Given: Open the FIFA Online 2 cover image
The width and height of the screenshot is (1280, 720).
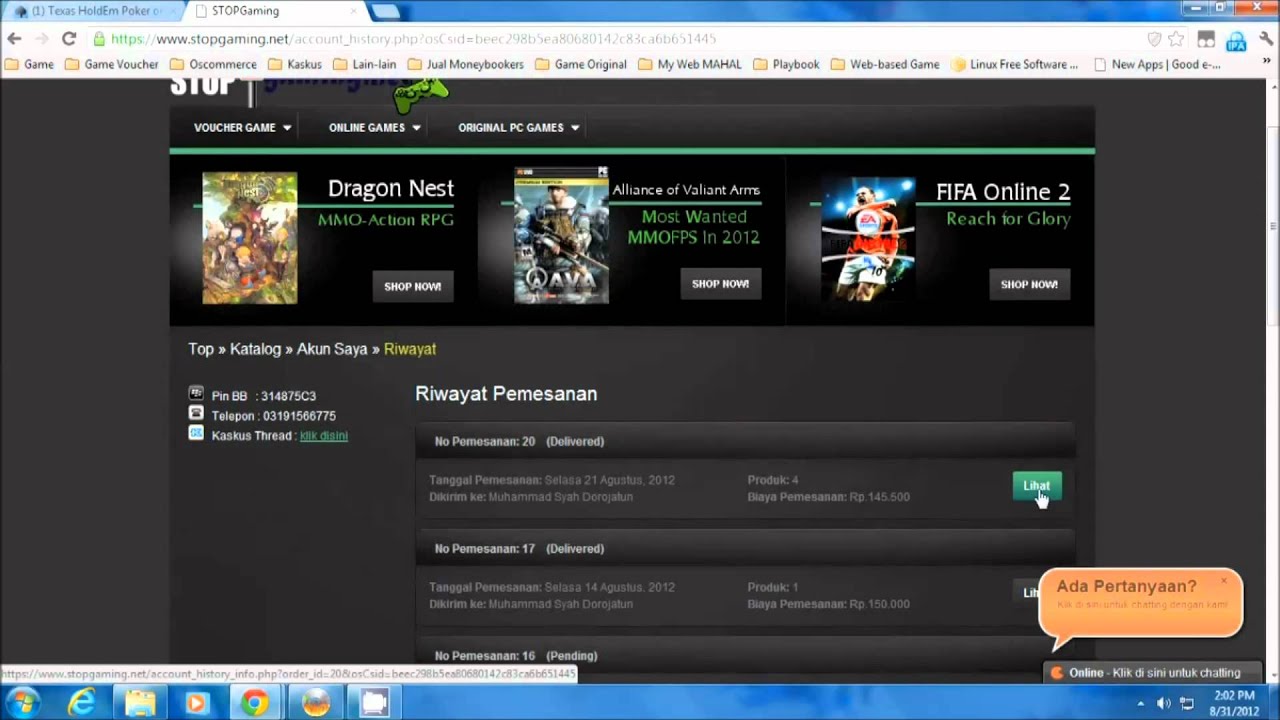Looking at the screenshot, I should coord(868,238).
